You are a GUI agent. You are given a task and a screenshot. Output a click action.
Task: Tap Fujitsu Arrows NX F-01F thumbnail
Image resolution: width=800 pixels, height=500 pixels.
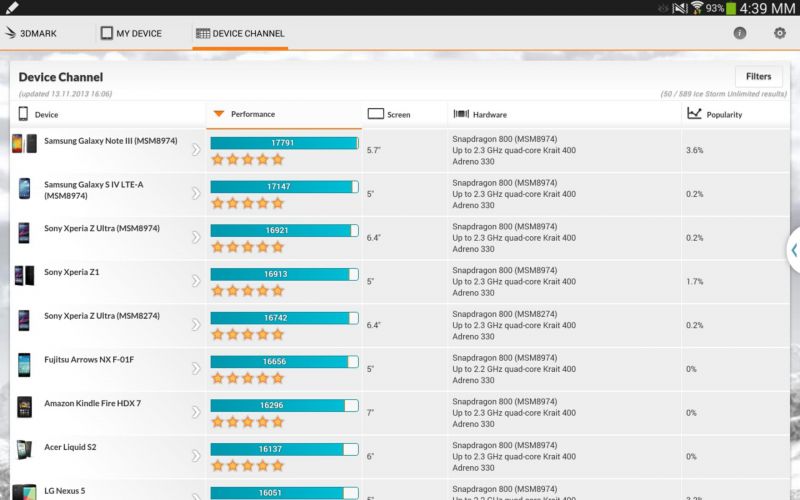pyautogui.click(x=24, y=365)
